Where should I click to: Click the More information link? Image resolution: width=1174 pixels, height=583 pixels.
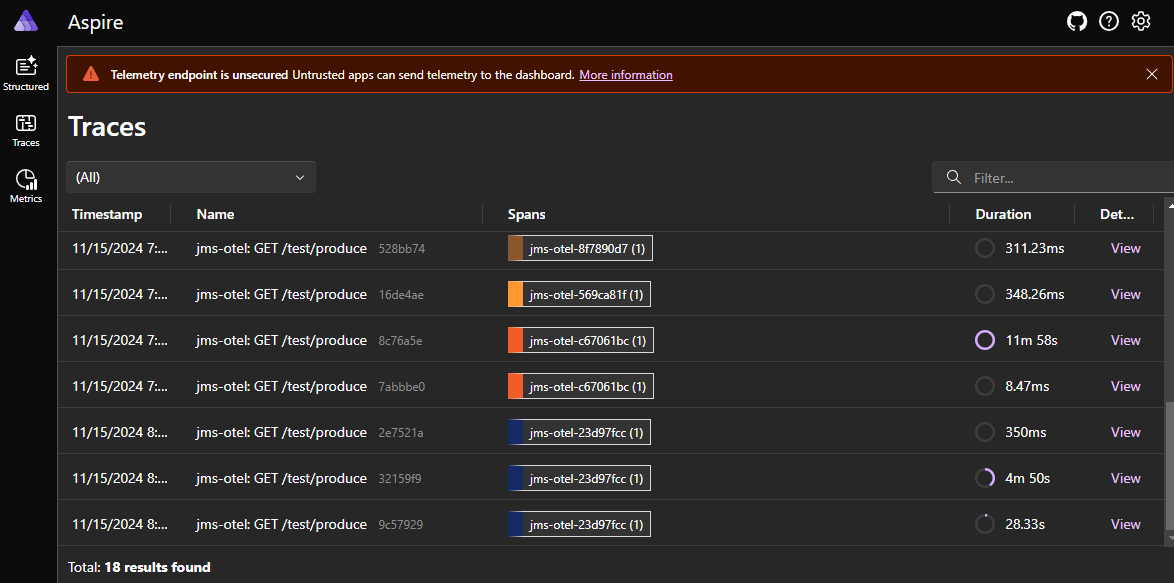click(x=626, y=74)
